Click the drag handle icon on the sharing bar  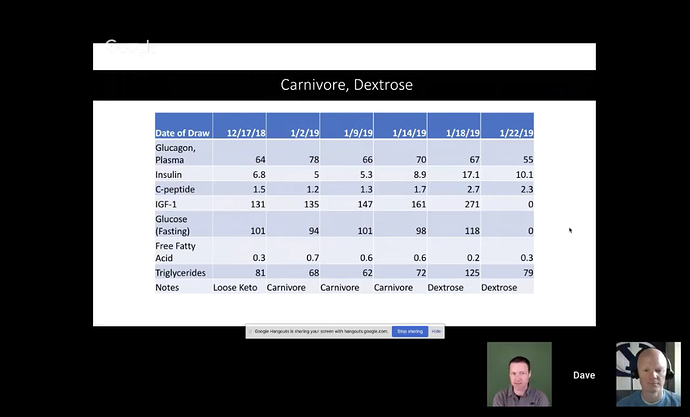pyautogui.click(x=250, y=331)
